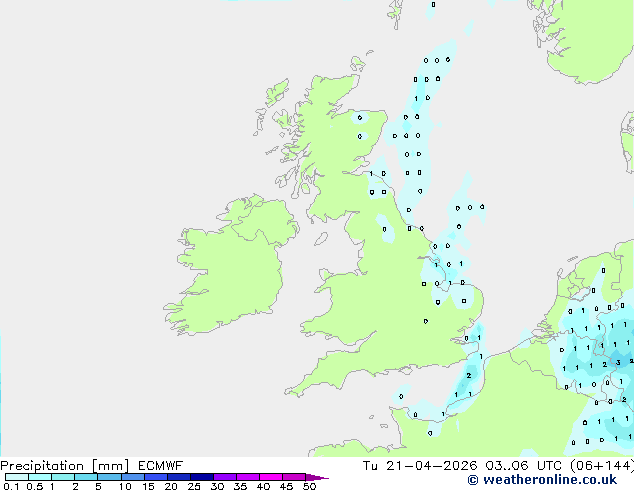Click the 15–20 mm legend color swatch

tap(156, 477)
